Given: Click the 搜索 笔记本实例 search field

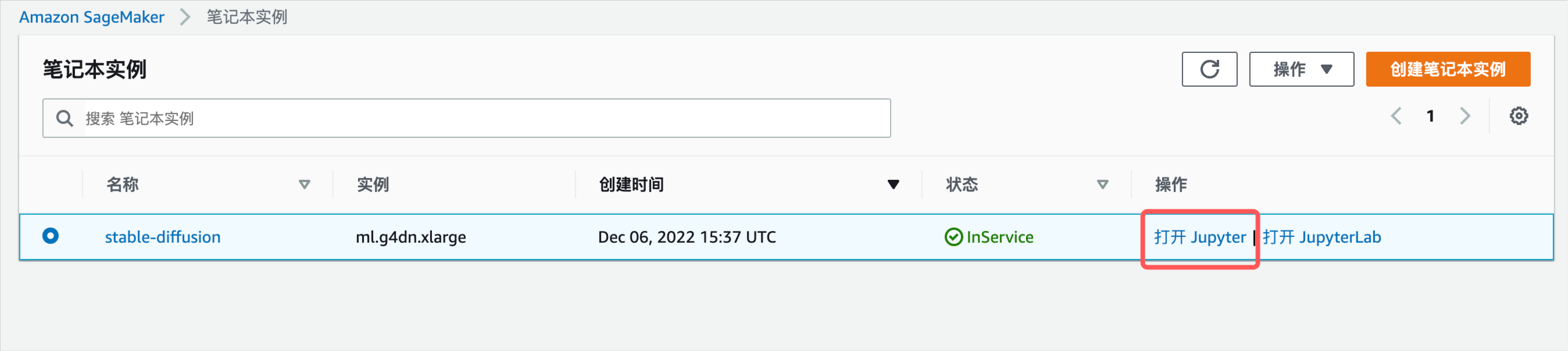Looking at the screenshot, I should 466,118.
